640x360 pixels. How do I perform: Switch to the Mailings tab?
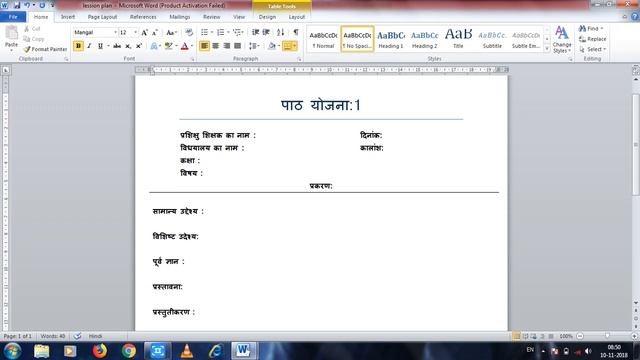[180, 17]
